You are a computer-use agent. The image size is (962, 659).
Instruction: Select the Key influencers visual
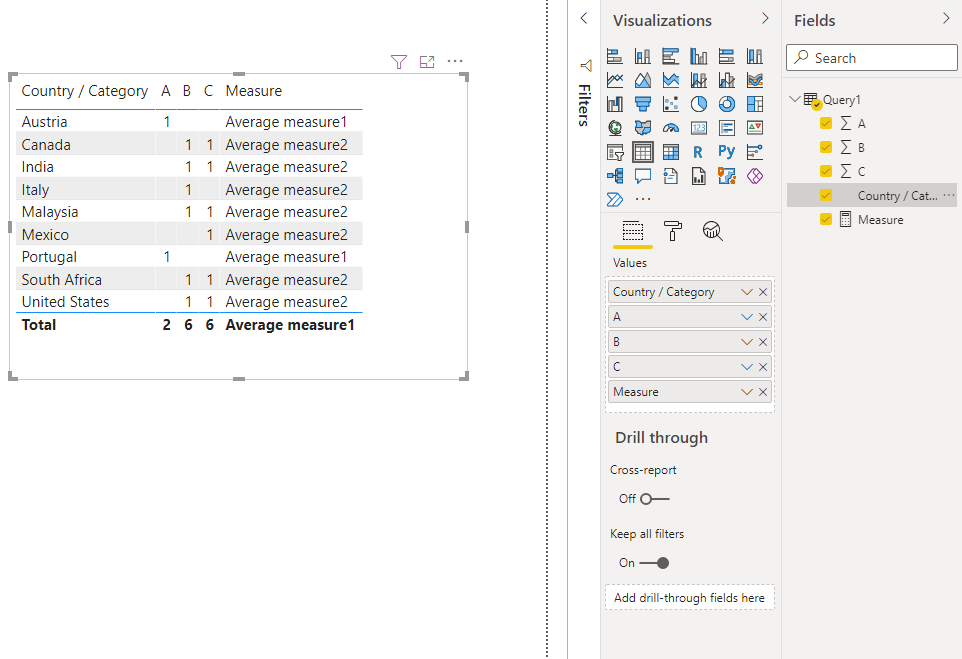[755, 152]
